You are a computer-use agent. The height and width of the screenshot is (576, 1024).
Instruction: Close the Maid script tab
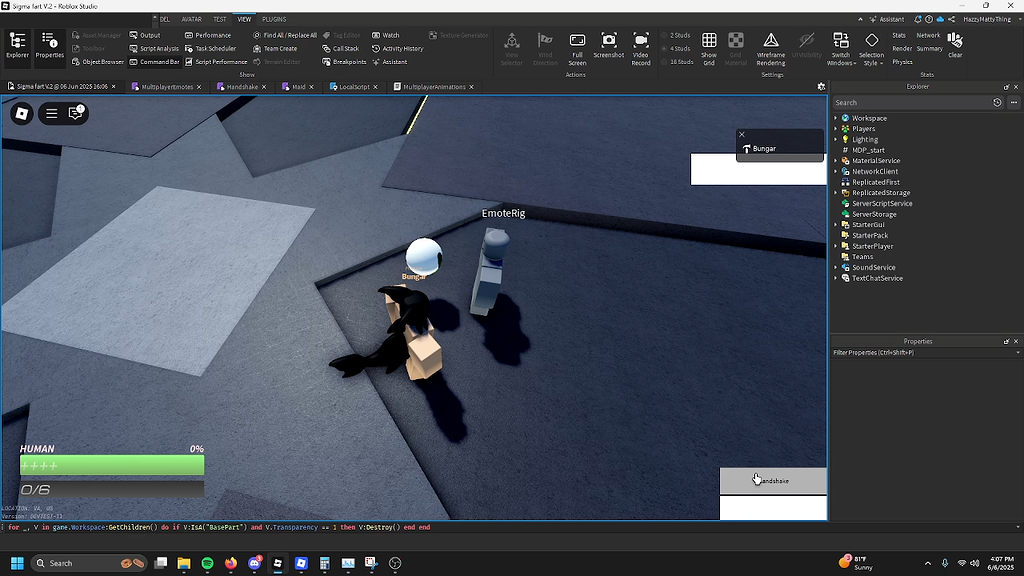click(x=312, y=87)
